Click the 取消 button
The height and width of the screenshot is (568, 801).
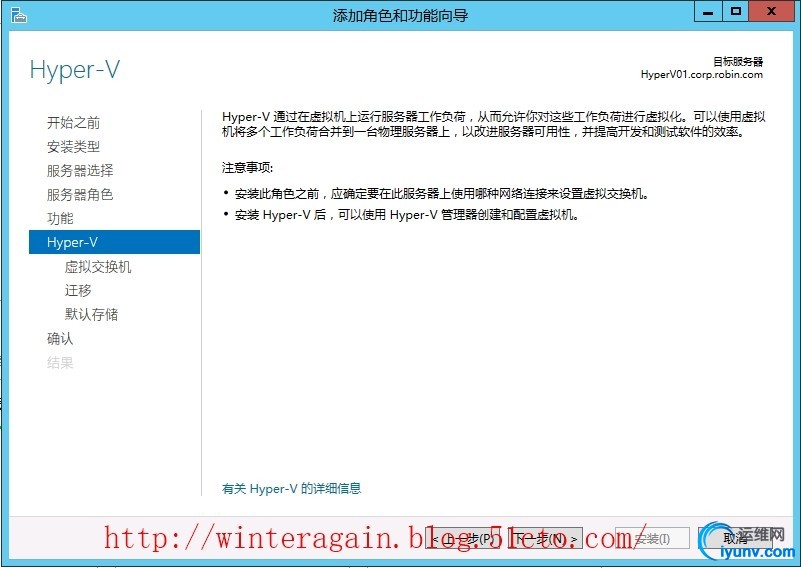pos(735,538)
